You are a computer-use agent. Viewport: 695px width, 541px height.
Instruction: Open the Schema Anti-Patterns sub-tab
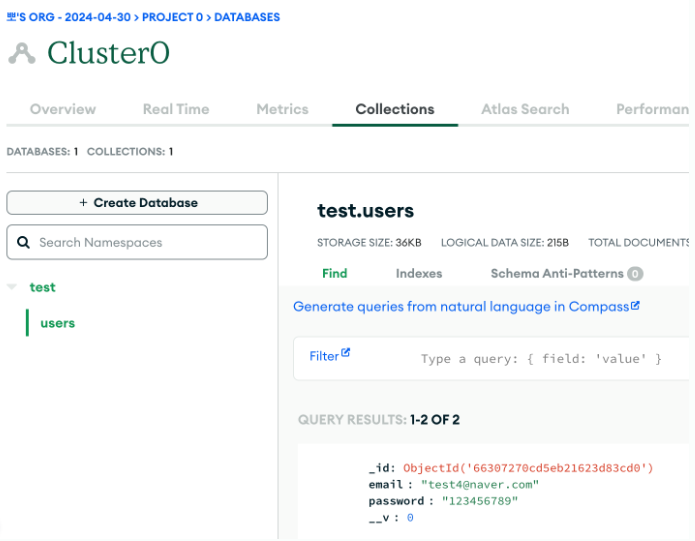tap(557, 273)
